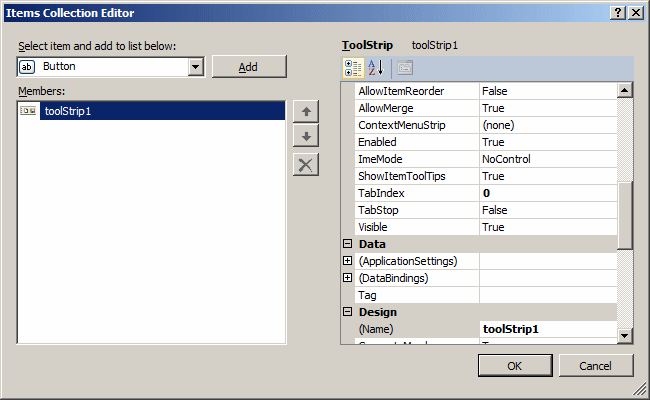Click empty Tag value field
650x400 pixels.
pos(548,295)
